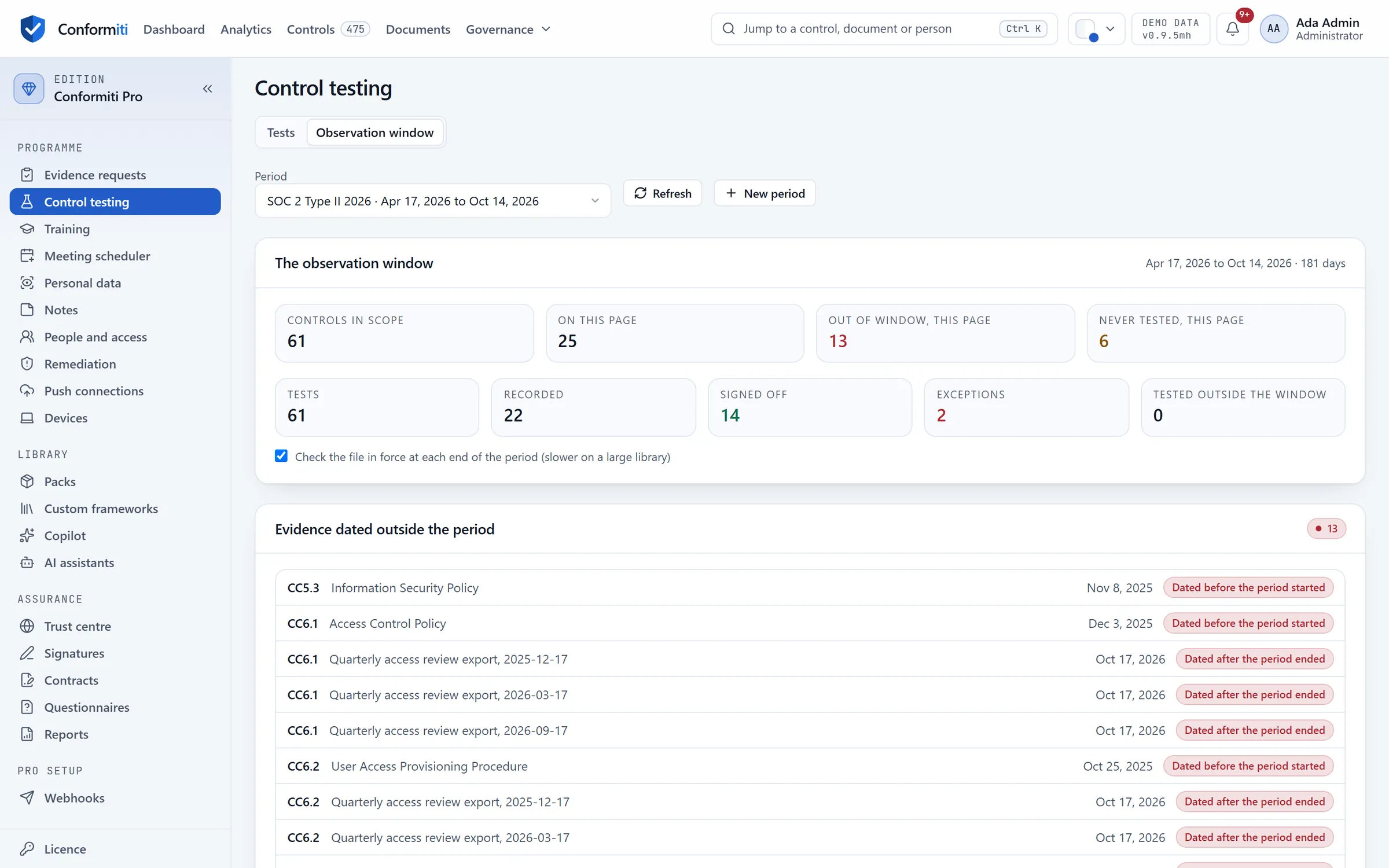Open the theme switcher dropdown
The width and height of the screenshot is (1389, 868).
(1096, 29)
